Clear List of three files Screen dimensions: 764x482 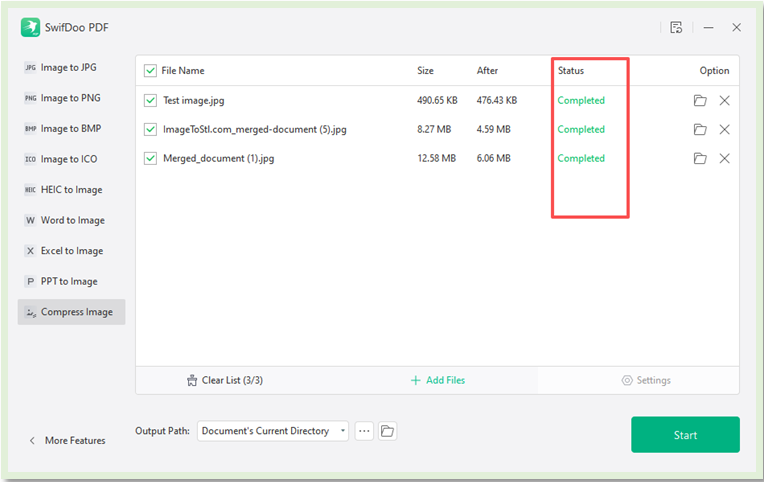[x=225, y=380]
